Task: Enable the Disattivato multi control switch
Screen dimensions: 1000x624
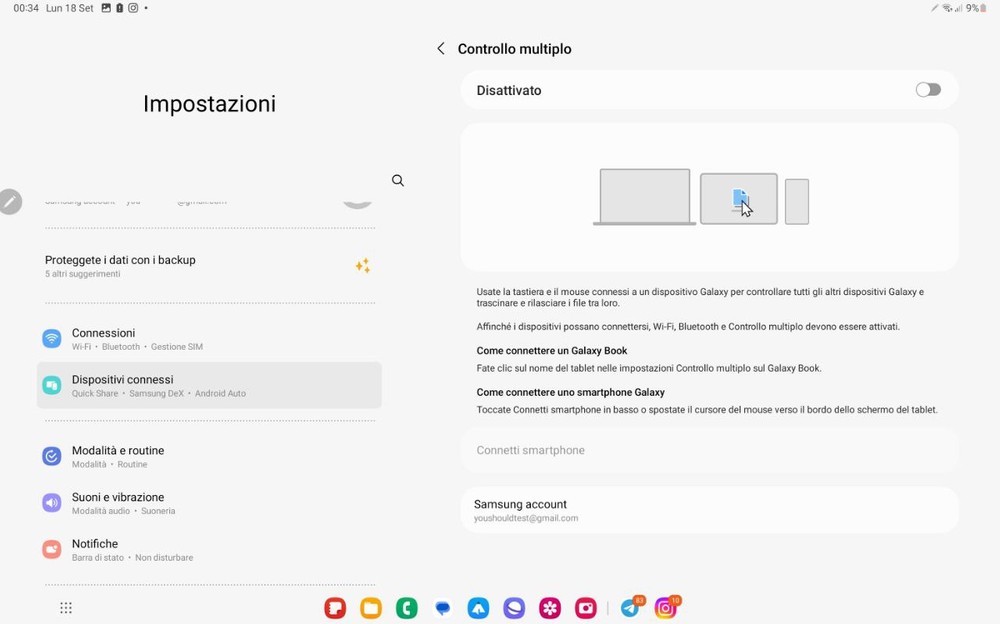Action: pyautogui.click(x=928, y=90)
